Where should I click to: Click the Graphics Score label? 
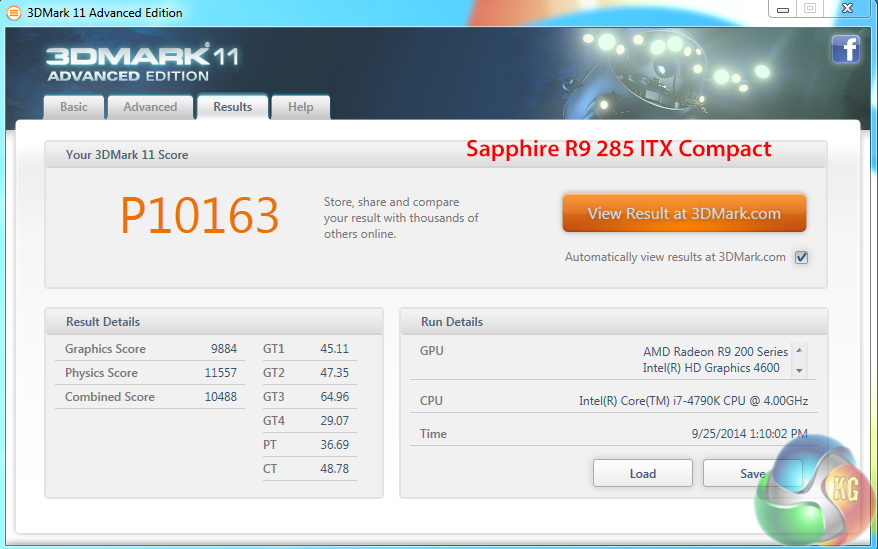105,348
